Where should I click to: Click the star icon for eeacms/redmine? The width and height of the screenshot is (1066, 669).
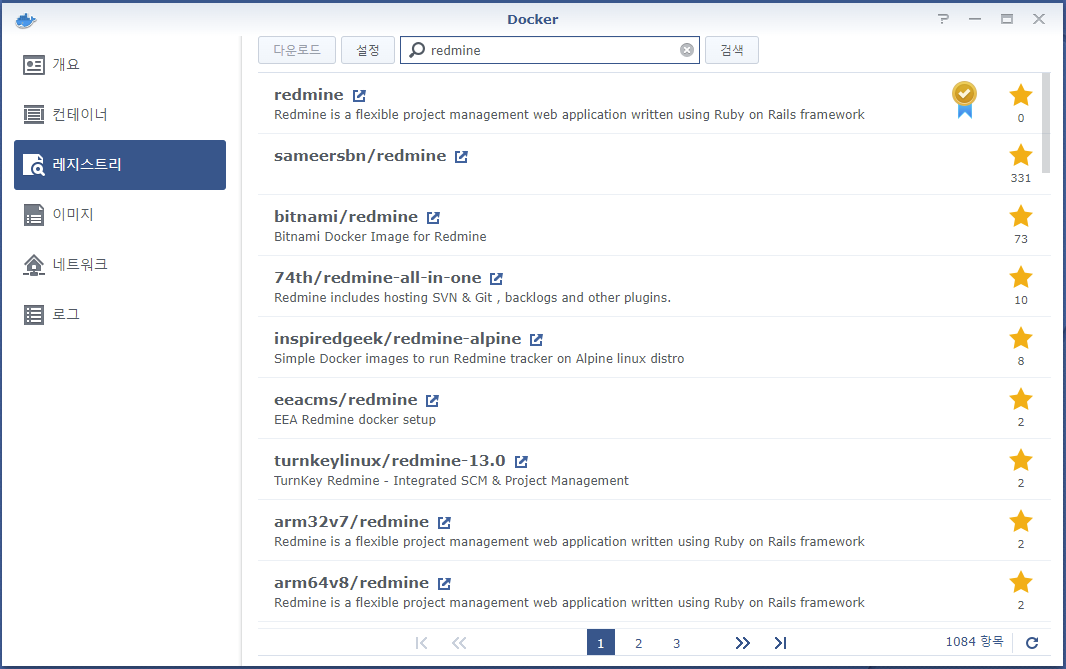pyautogui.click(x=1020, y=399)
